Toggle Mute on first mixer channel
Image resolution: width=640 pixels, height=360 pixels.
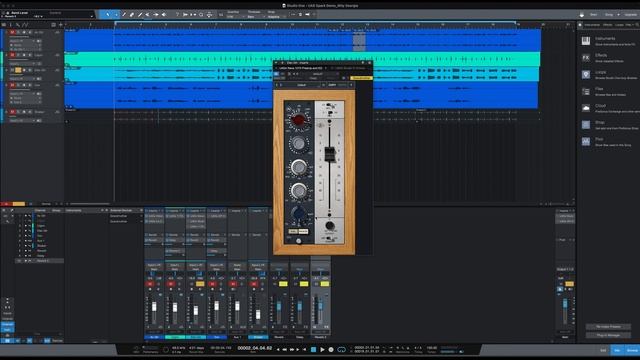(x=150, y=284)
